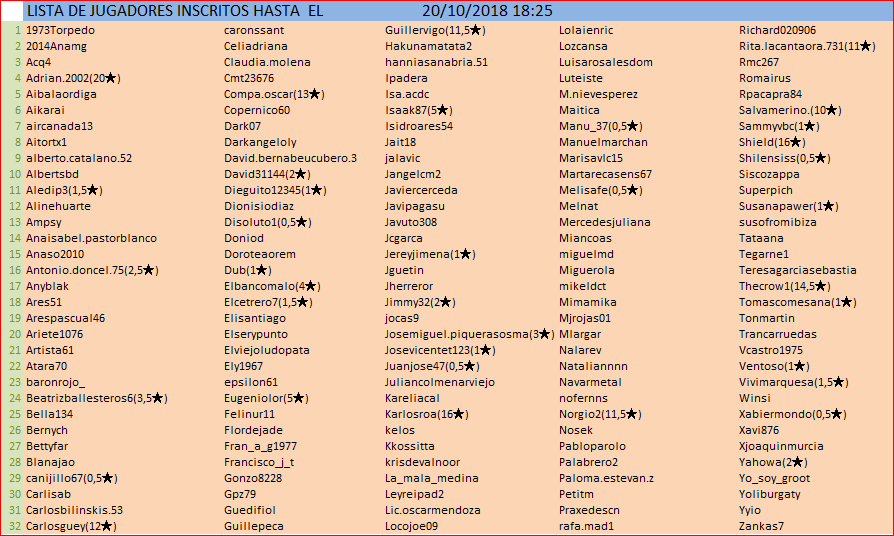Screen dimensions: 894x536
Task: Click the Beatrizballesteros6(3,5★) entry
Action: (96, 398)
